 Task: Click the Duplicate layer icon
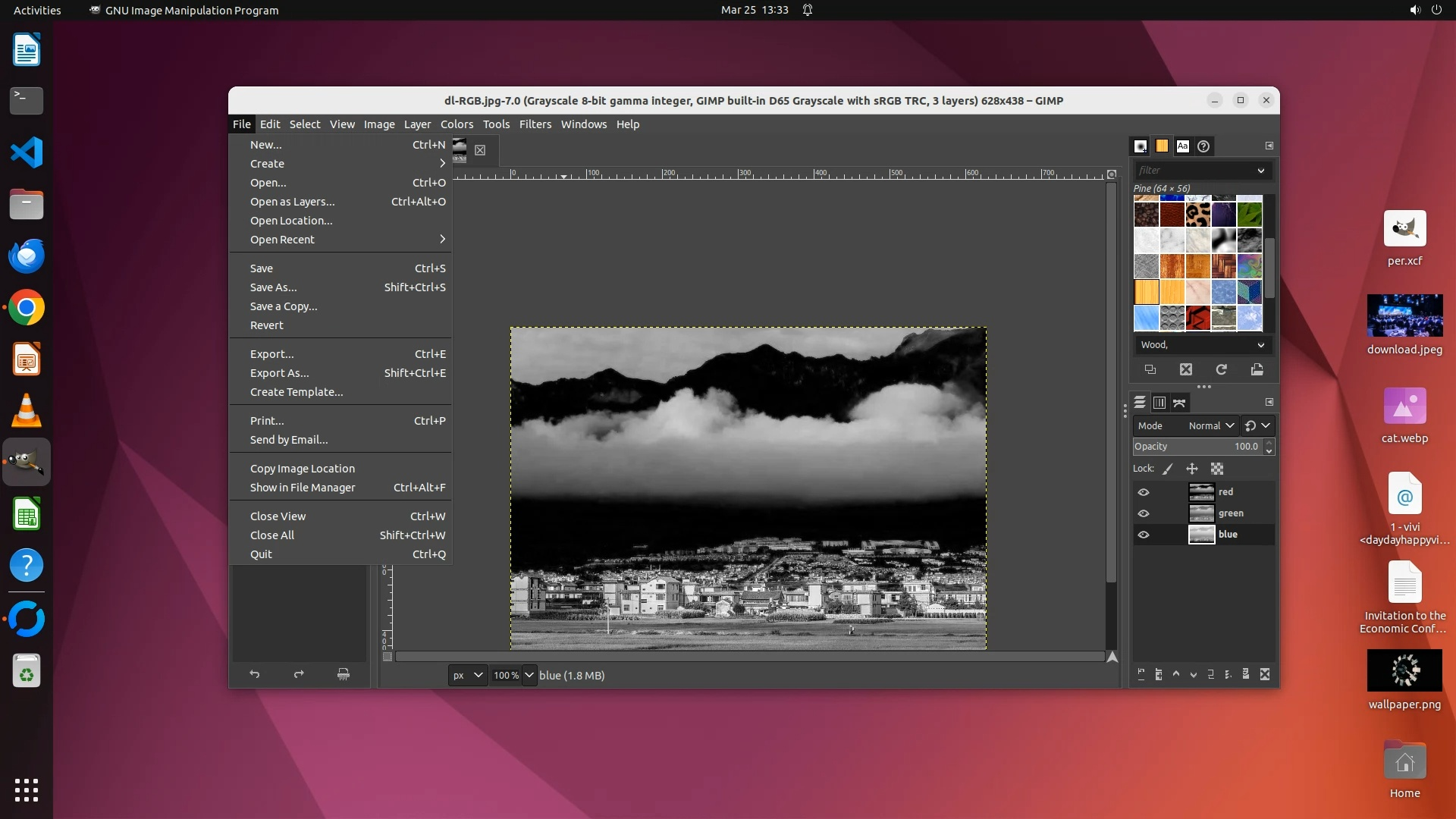[x=1210, y=674]
